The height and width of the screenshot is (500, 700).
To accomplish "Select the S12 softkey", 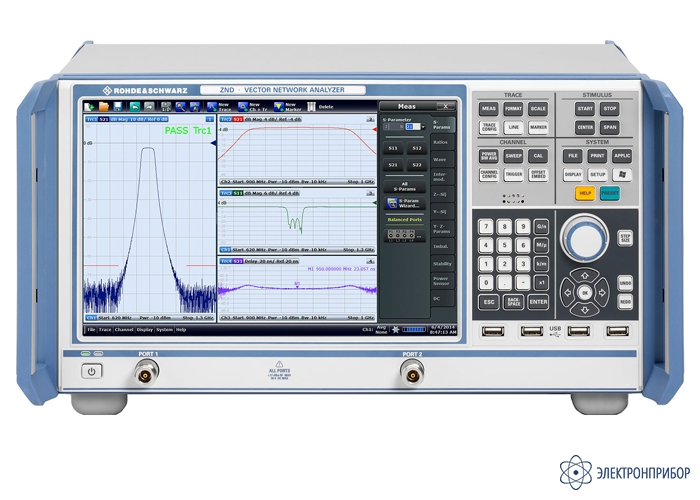I will pyautogui.click(x=417, y=148).
